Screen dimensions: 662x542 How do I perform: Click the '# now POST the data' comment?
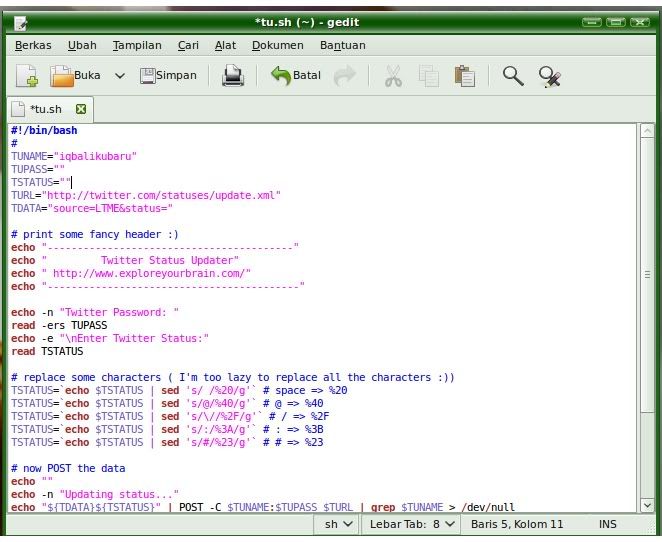coord(68,469)
